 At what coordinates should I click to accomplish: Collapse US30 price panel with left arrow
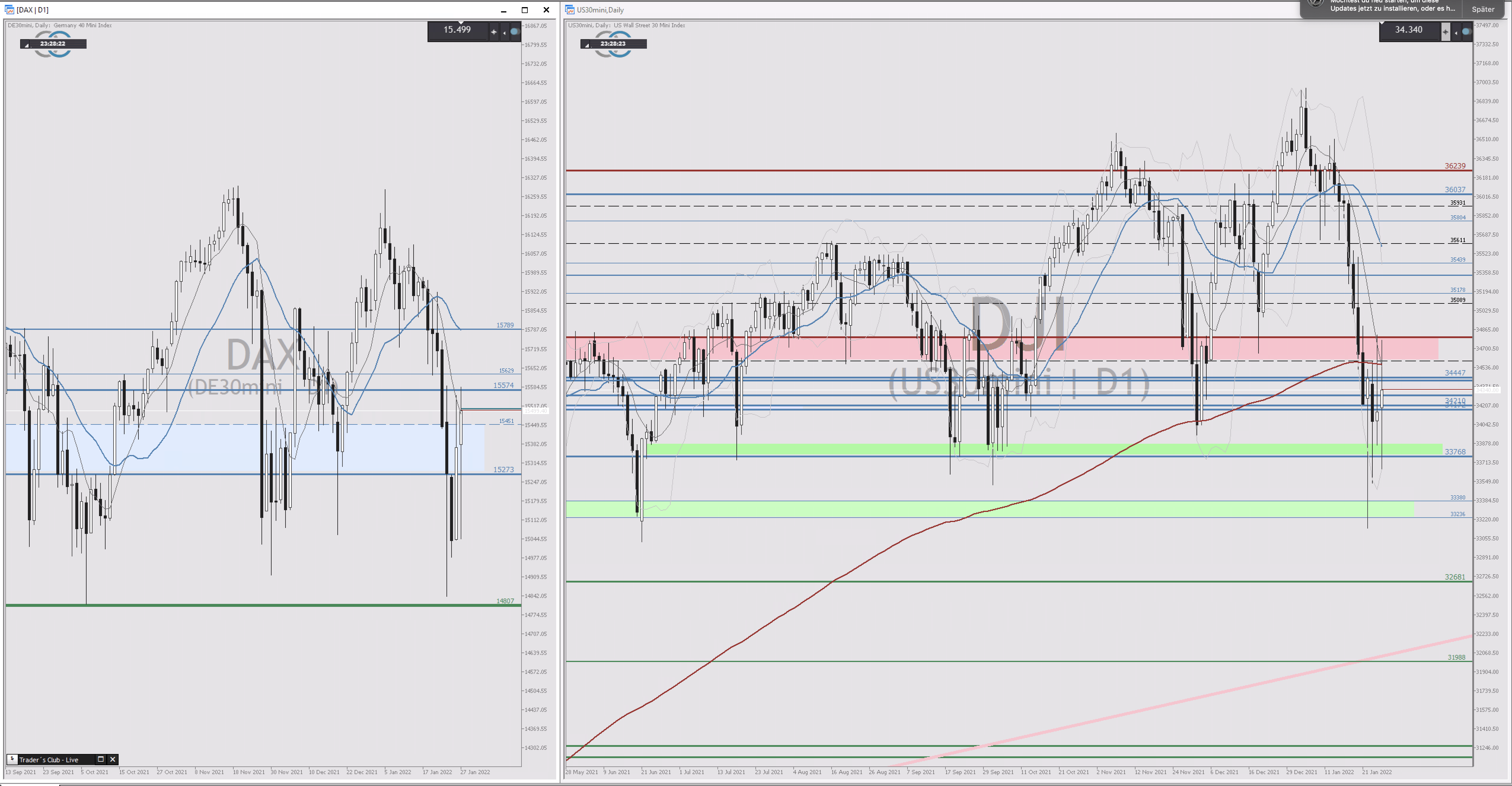click(x=1456, y=32)
